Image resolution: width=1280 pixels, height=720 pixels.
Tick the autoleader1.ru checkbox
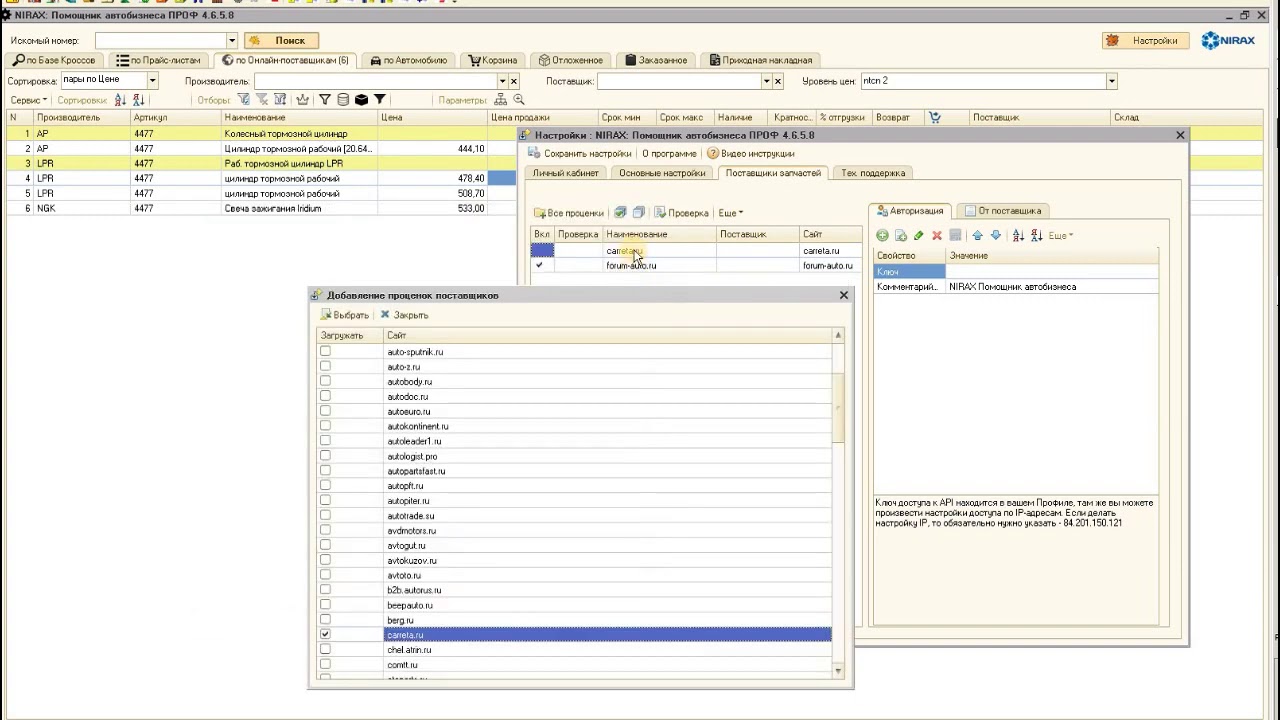[x=325, y=441]
